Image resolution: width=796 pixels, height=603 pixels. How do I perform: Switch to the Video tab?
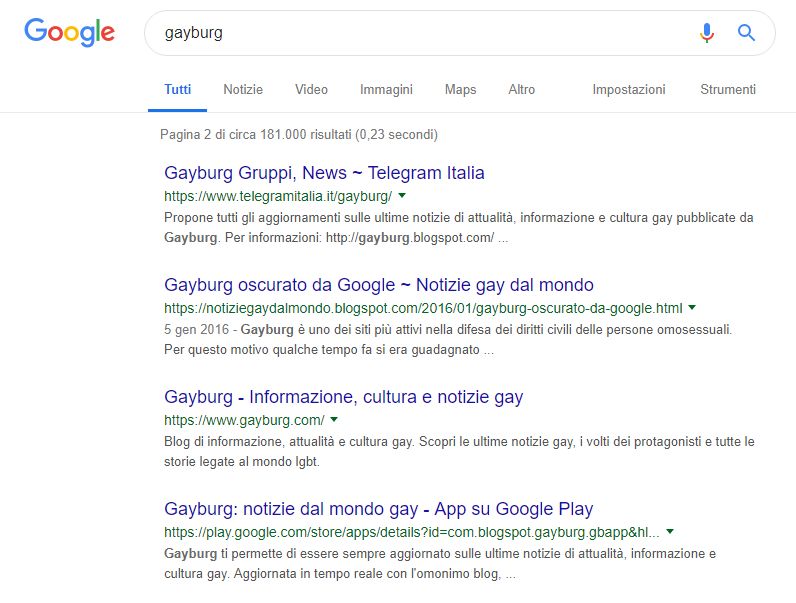[x=311, y=89]
